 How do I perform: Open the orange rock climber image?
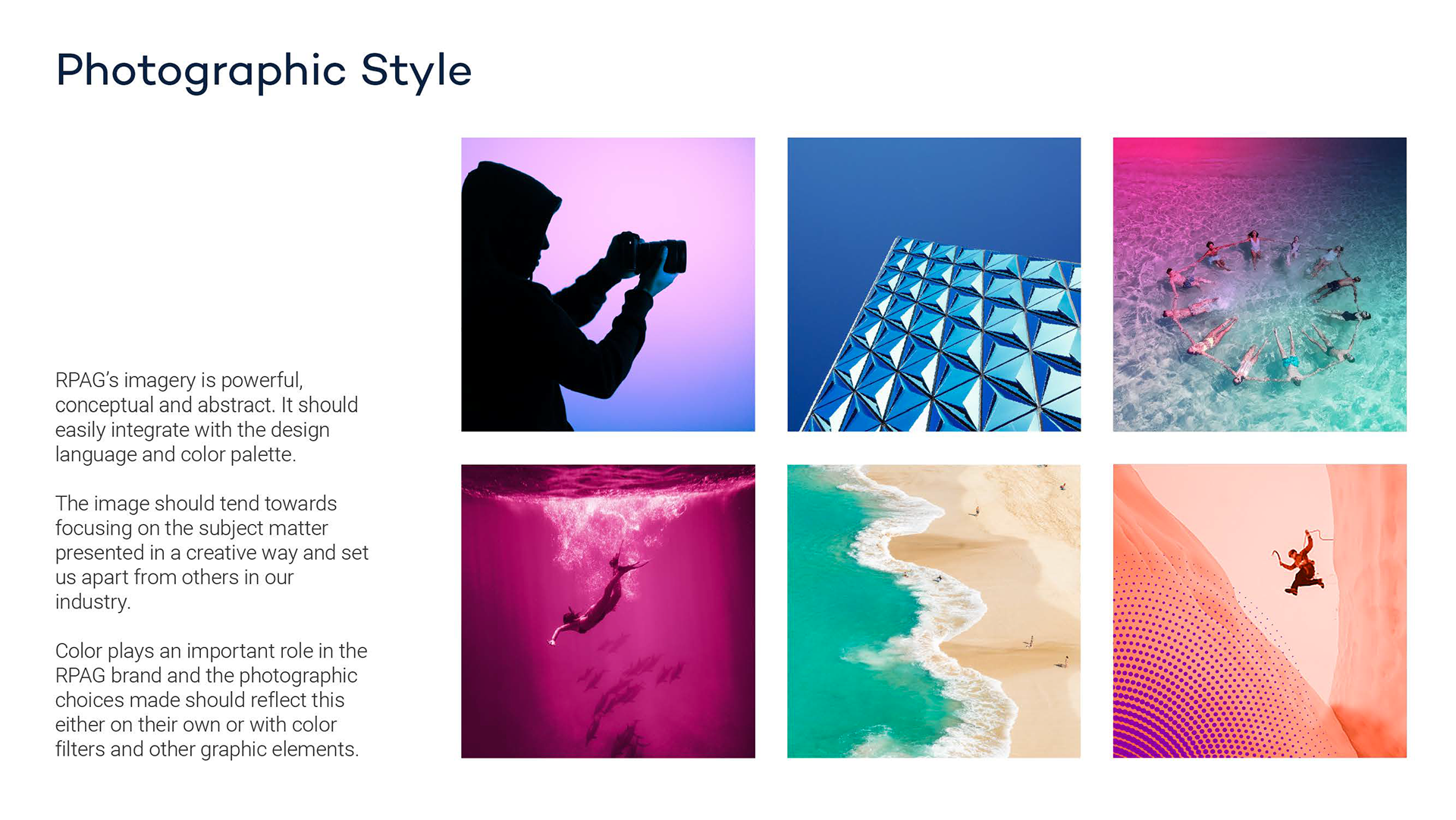tap(1260, 611)
